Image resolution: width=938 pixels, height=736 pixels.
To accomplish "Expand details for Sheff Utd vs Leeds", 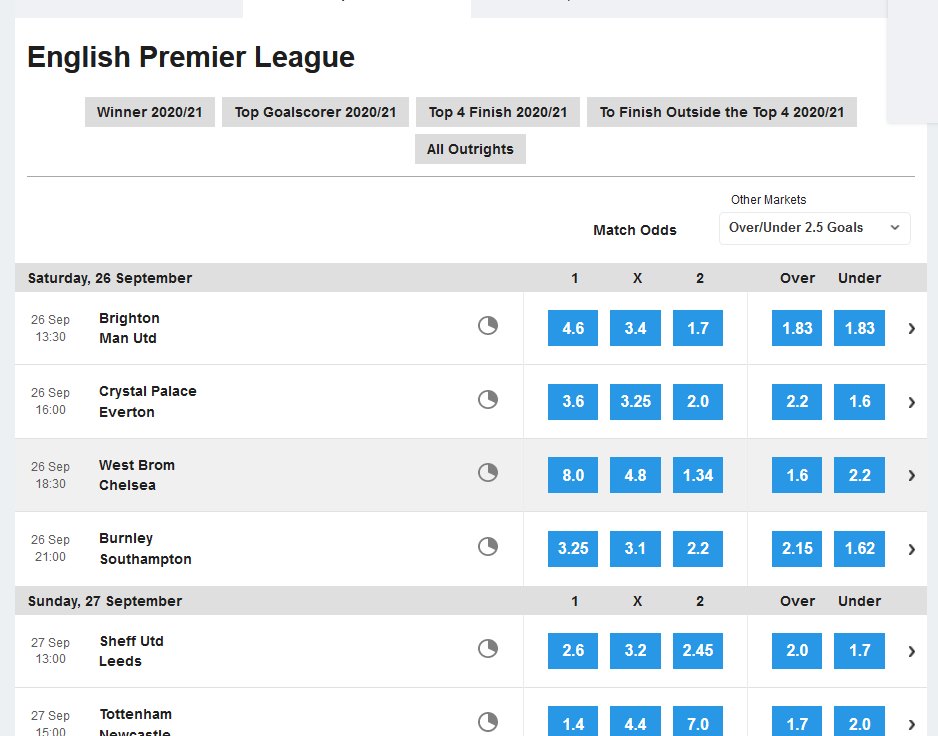I will click(x=911, y=651).
